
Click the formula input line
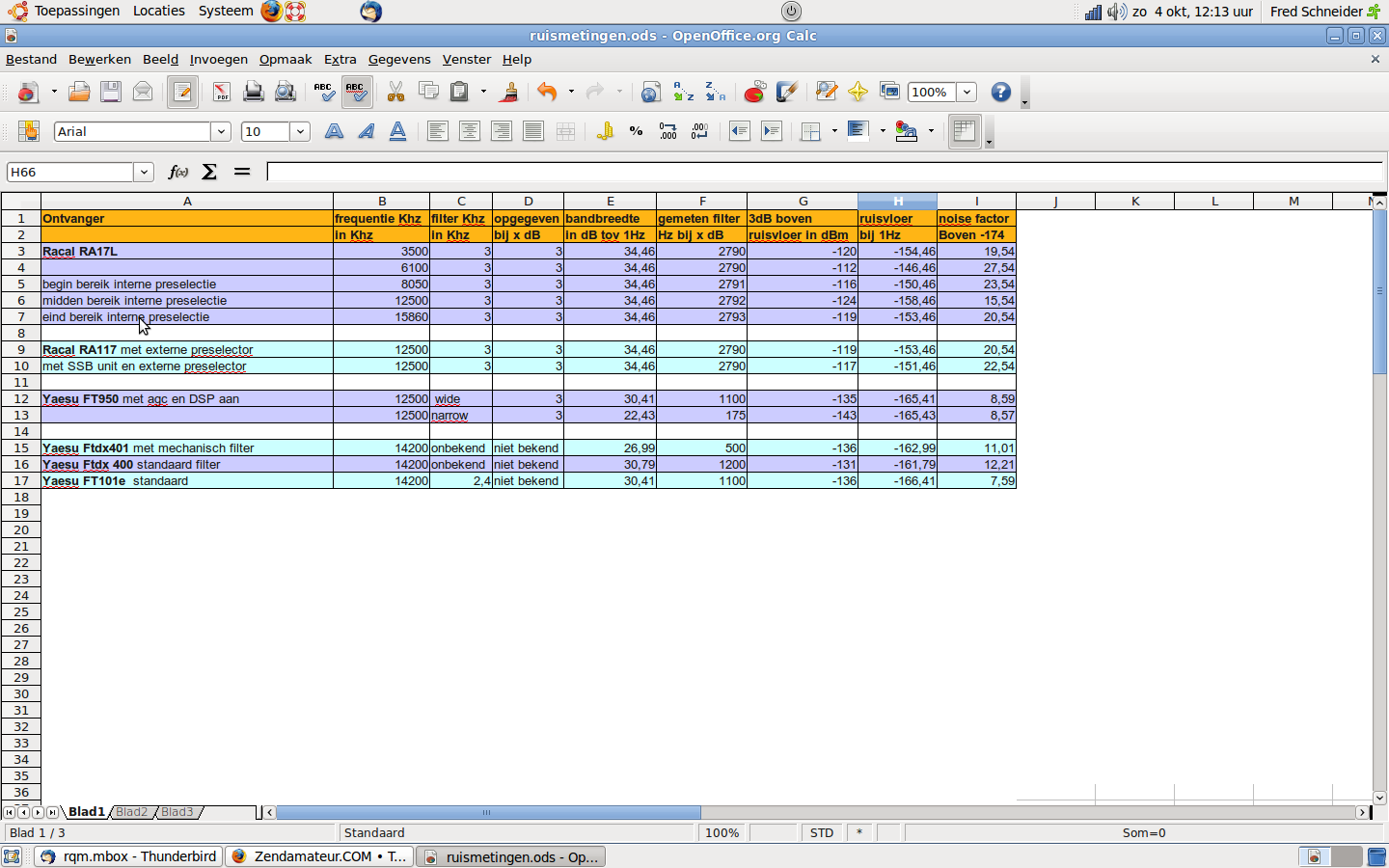tap(825, 172)
